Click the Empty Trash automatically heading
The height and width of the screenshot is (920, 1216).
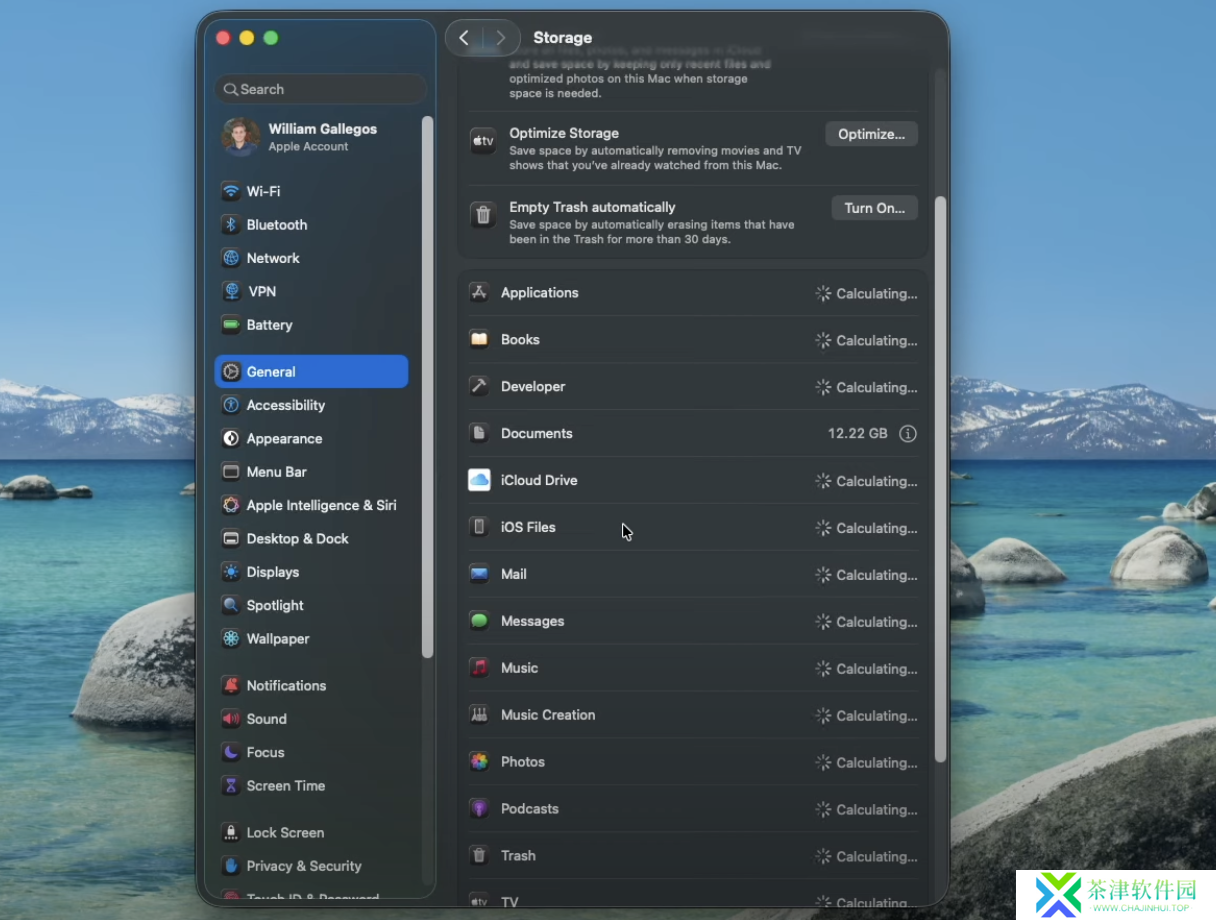[x=592, y=207]
